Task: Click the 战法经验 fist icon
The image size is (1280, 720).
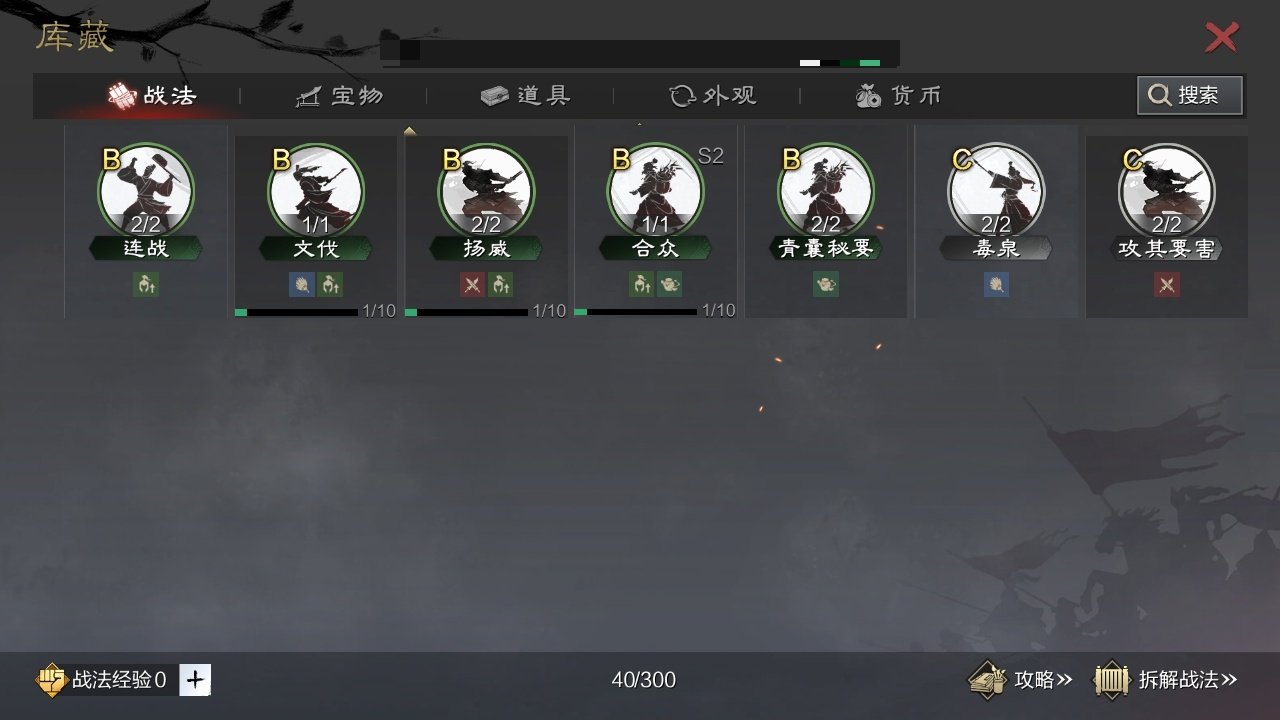Action: tap(51, 680)
